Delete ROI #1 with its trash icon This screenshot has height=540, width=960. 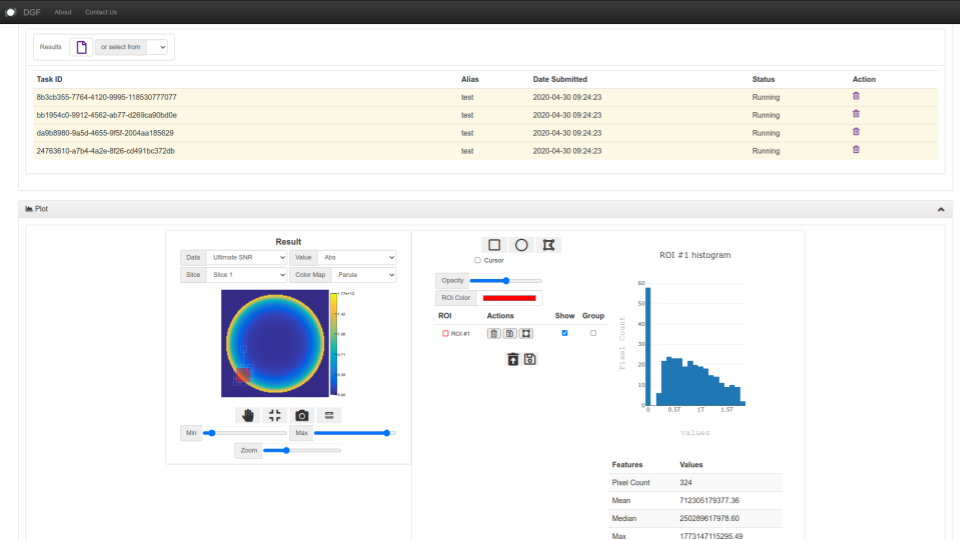pos(494,333)
